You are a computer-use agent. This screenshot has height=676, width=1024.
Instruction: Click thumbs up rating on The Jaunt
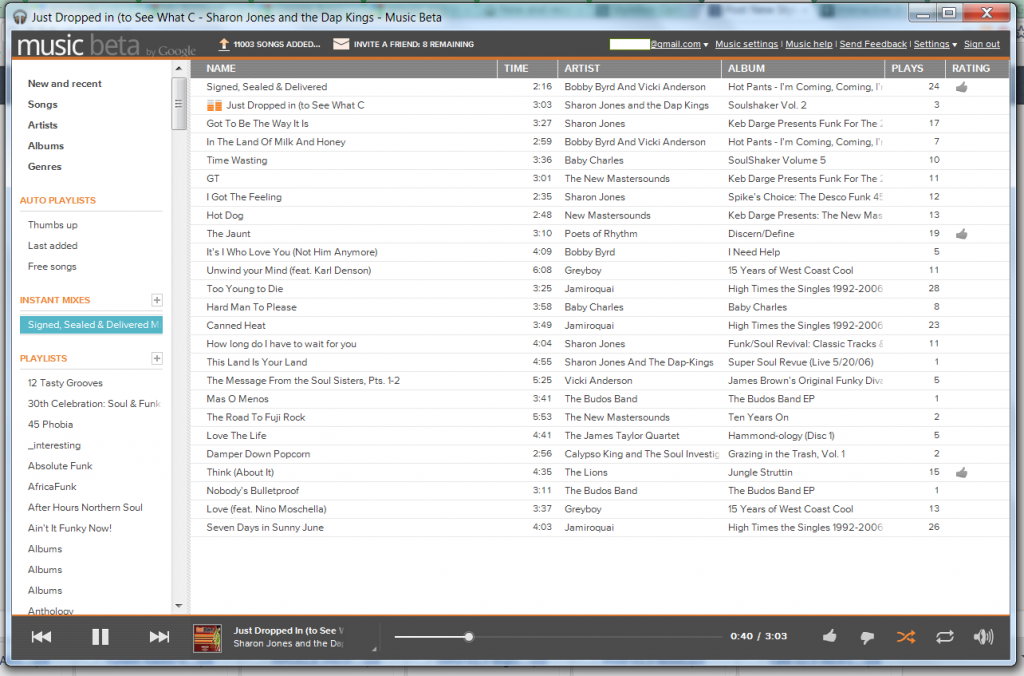(x=961, y=234)
